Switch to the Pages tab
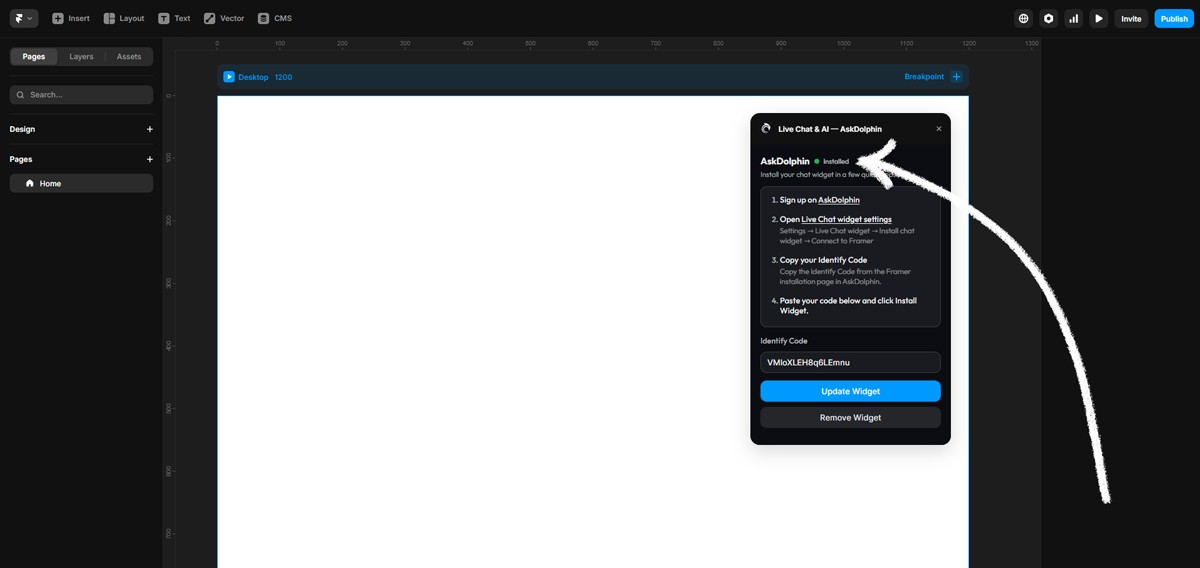This screenshot has height=568, width=1200. [34, 56]
